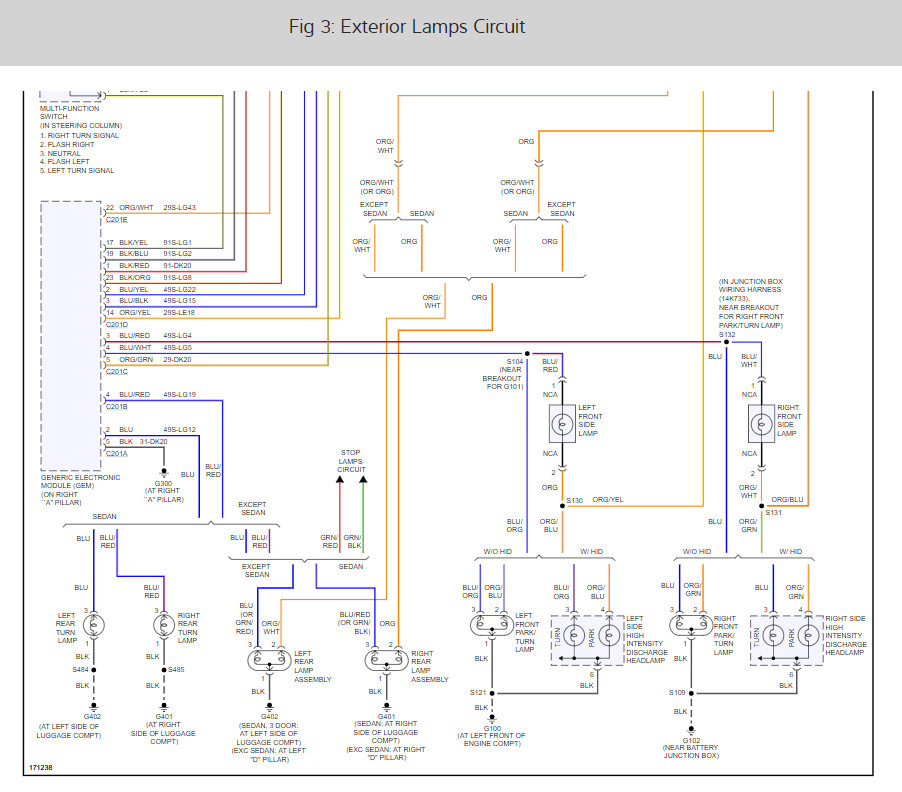This screenshot has width=902, height=792.
Task: Click the circuit code '29-DK20'
Action: coord(177,359)
